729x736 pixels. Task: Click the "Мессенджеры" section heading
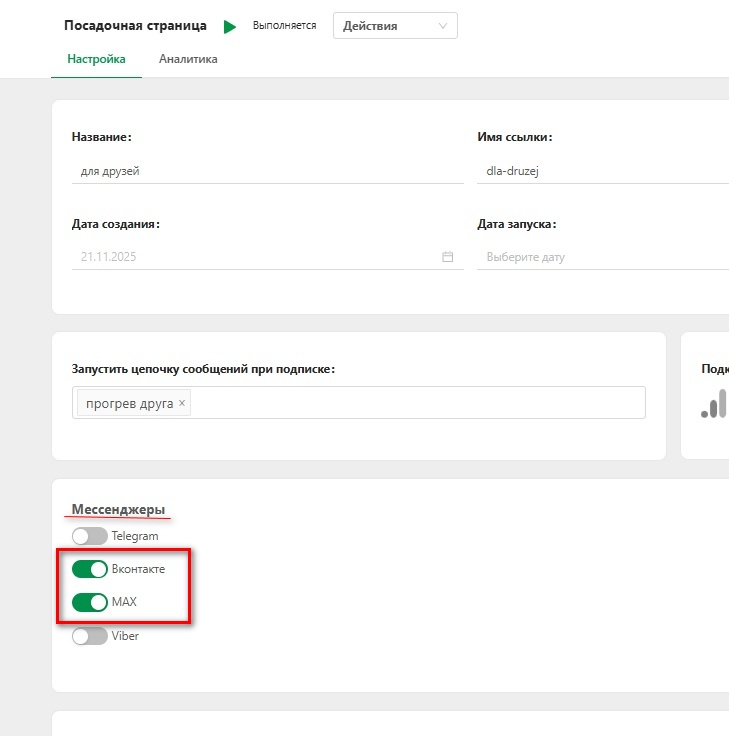118,510
